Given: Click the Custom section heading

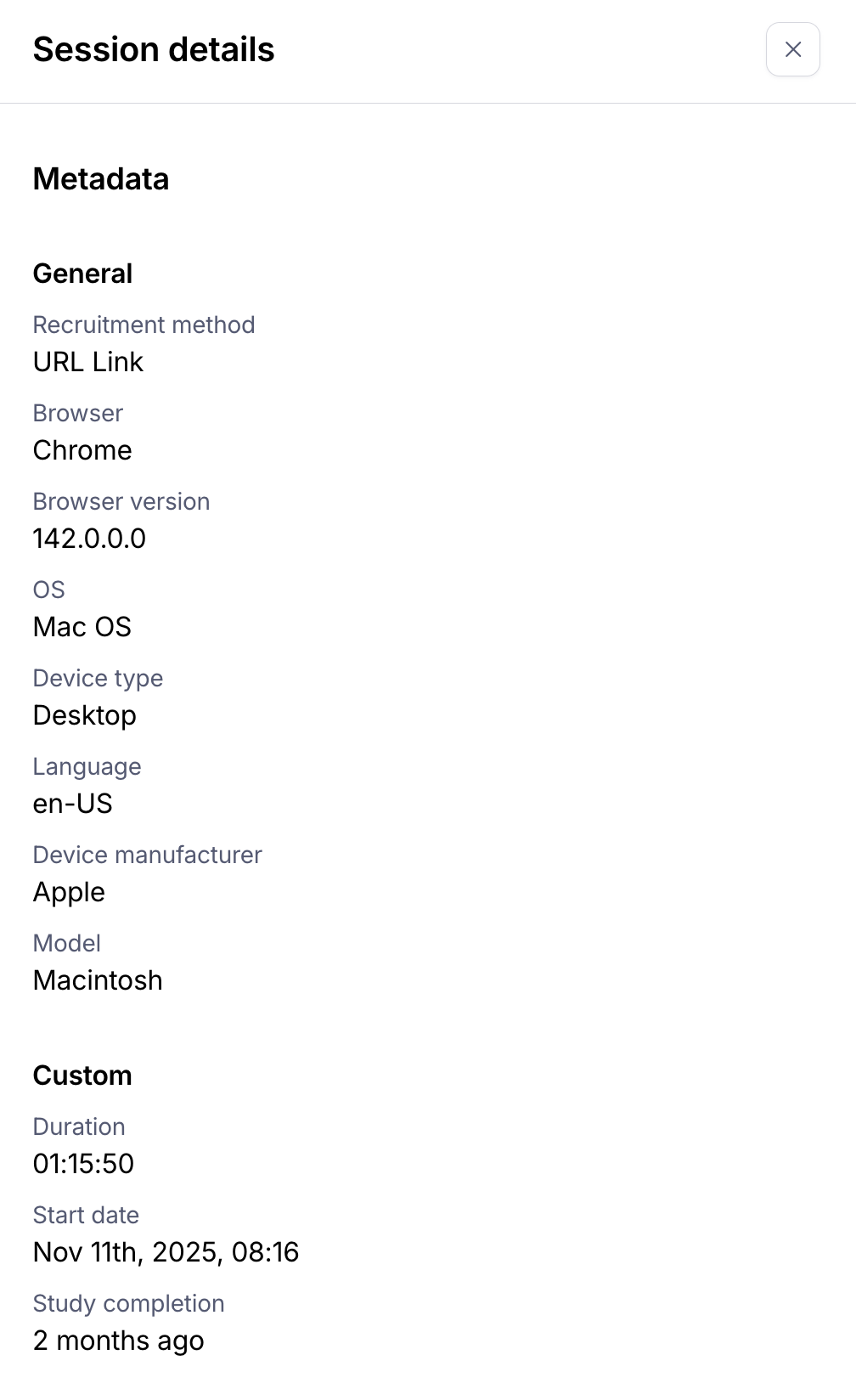Looking at the screenshot, I should pyautogui.click(x=82, y=1075).
